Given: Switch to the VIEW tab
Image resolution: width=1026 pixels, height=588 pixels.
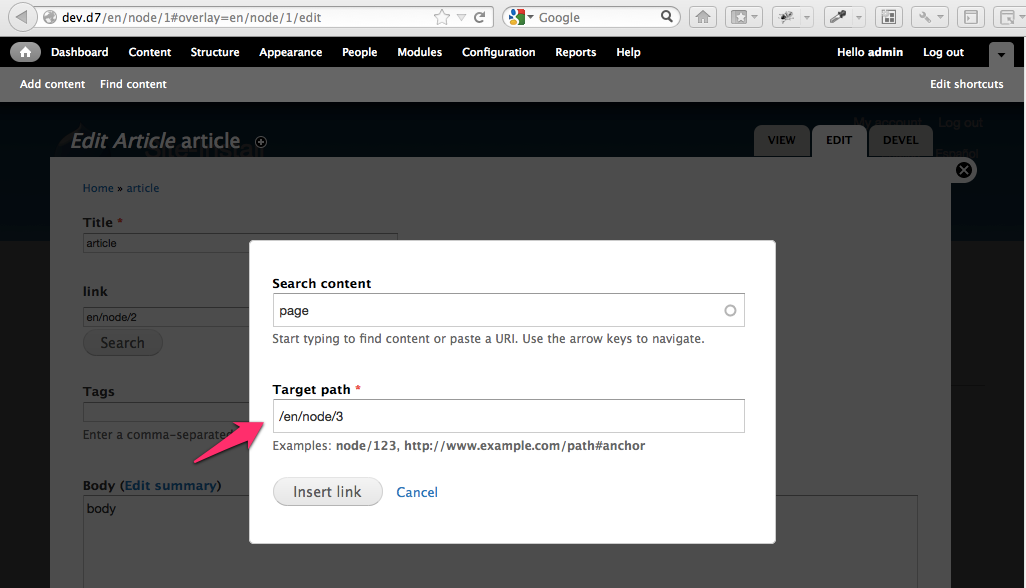Looking at the screenshot, I should (781, 141).
